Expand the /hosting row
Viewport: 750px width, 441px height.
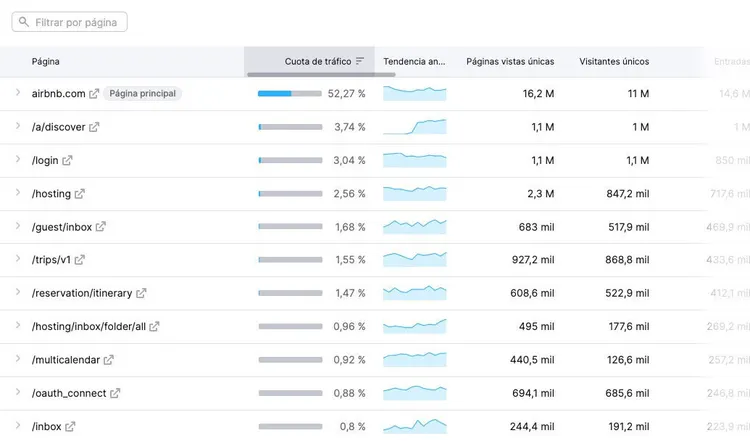(x=18, y=193)
